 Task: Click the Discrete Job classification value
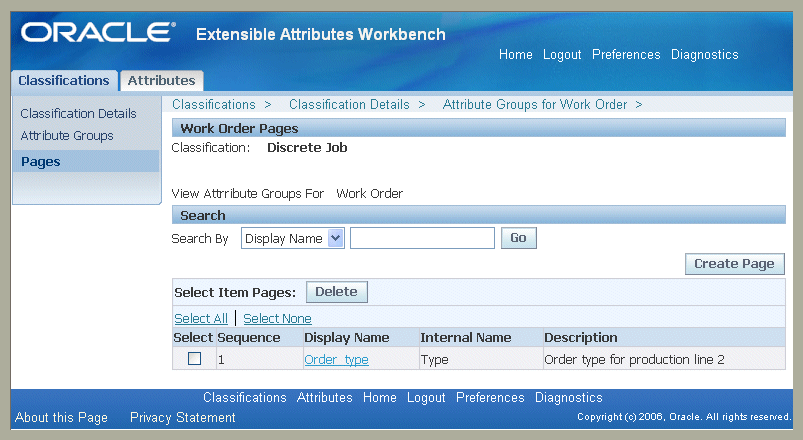click(307, 148)
